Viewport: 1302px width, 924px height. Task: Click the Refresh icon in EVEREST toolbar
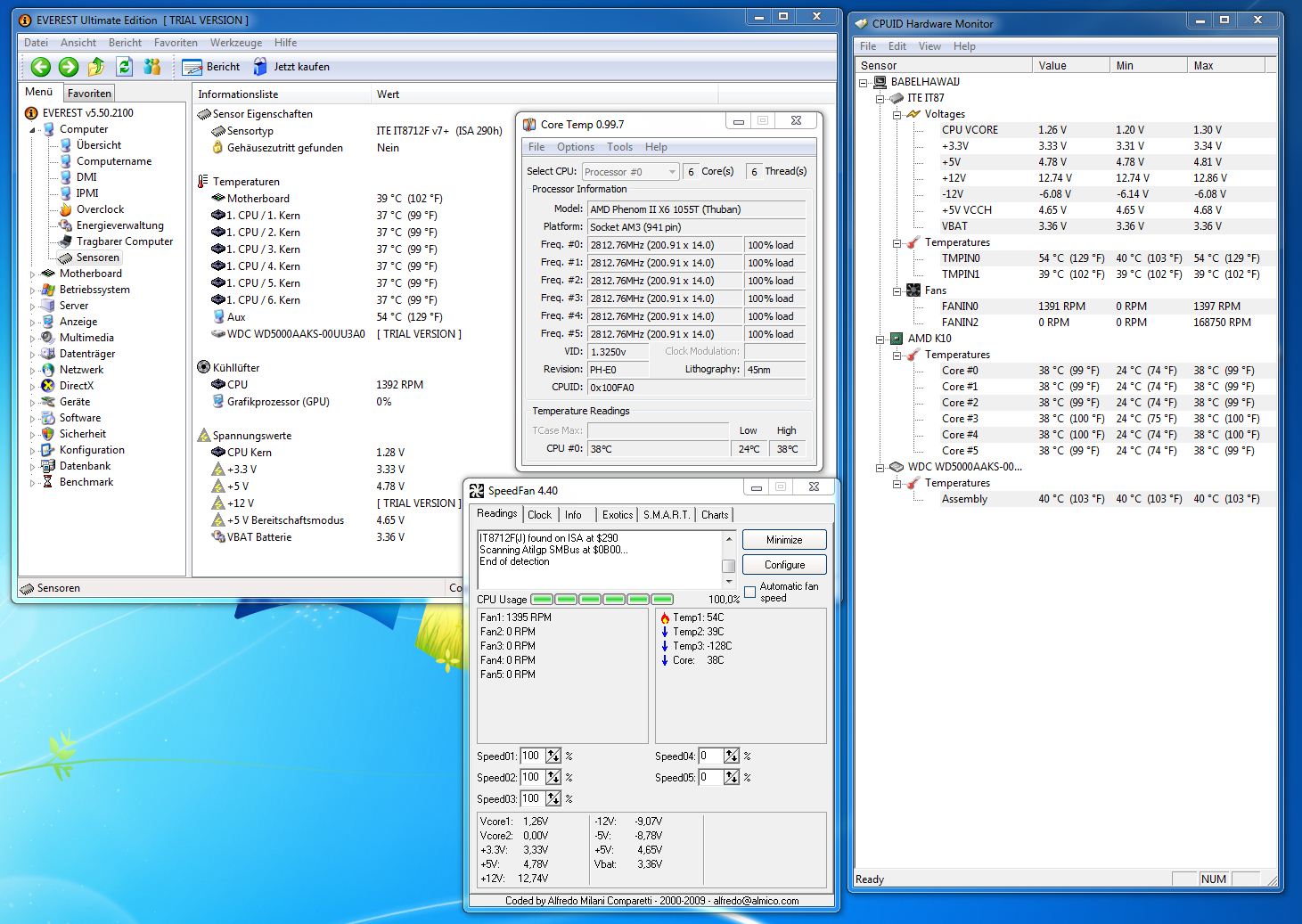(x=125, y=67)
